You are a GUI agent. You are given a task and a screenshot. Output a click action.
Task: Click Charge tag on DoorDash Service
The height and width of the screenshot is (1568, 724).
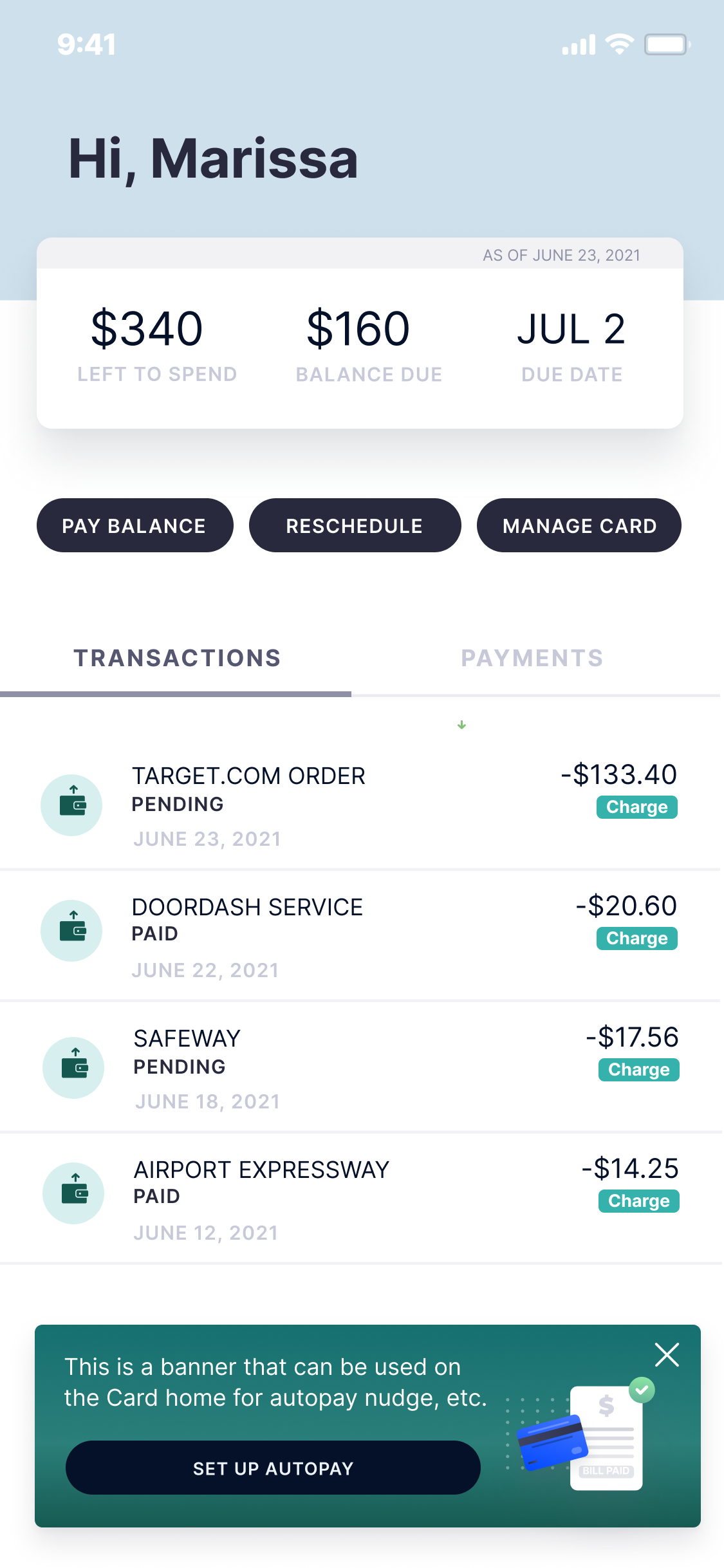pos(636,938)
